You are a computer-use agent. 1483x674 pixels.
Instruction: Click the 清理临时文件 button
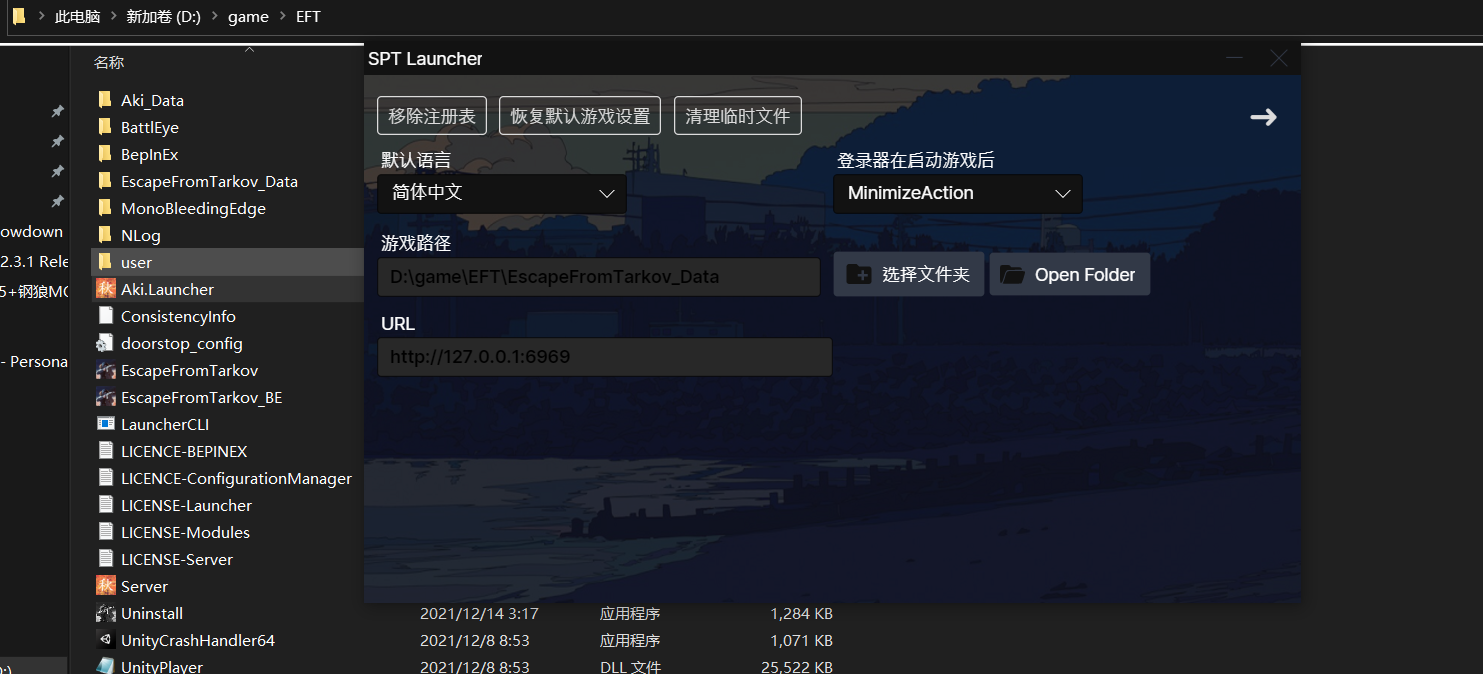(x=738, y=116)
